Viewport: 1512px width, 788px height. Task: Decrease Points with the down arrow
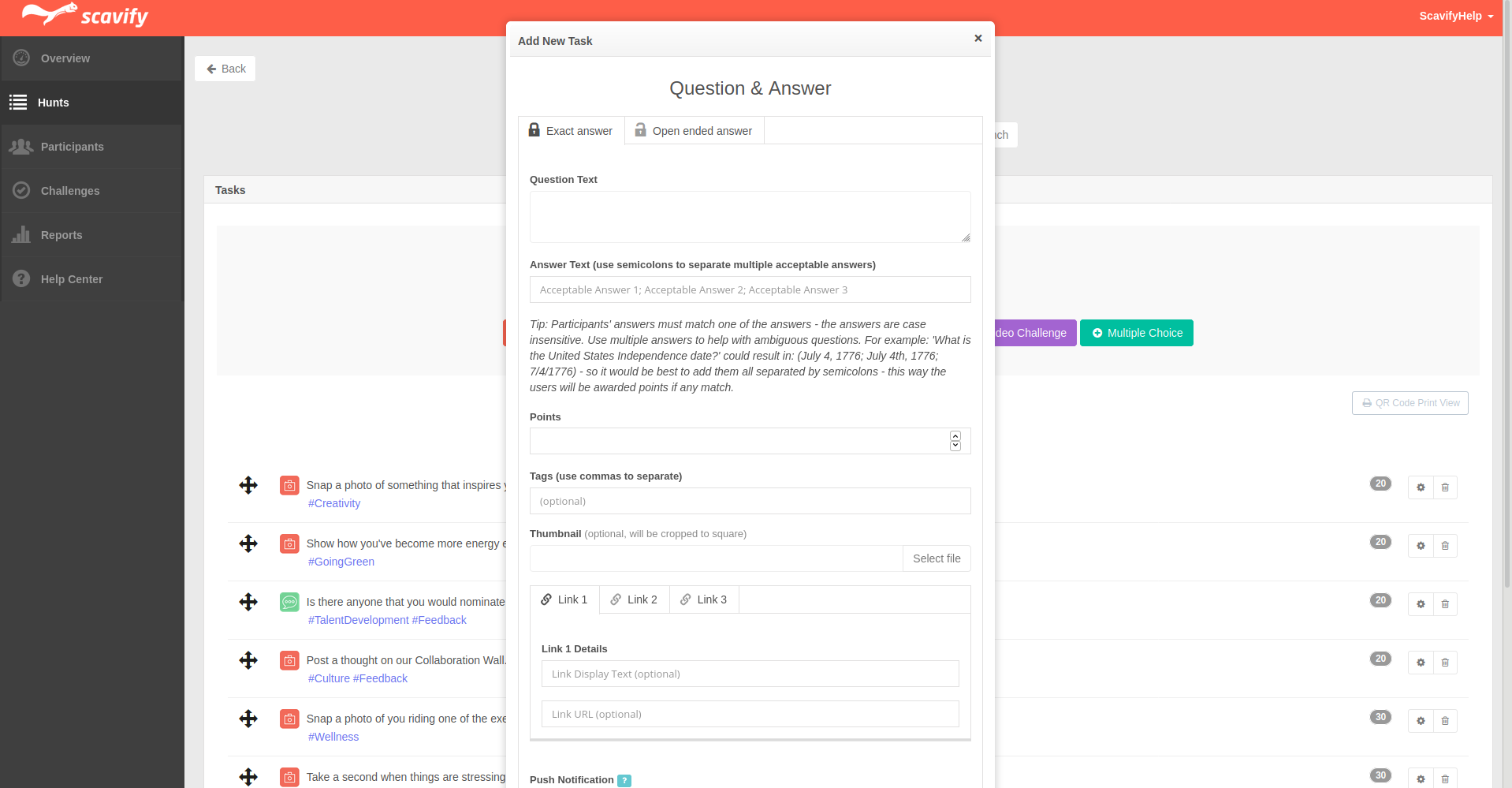point(955,446)
